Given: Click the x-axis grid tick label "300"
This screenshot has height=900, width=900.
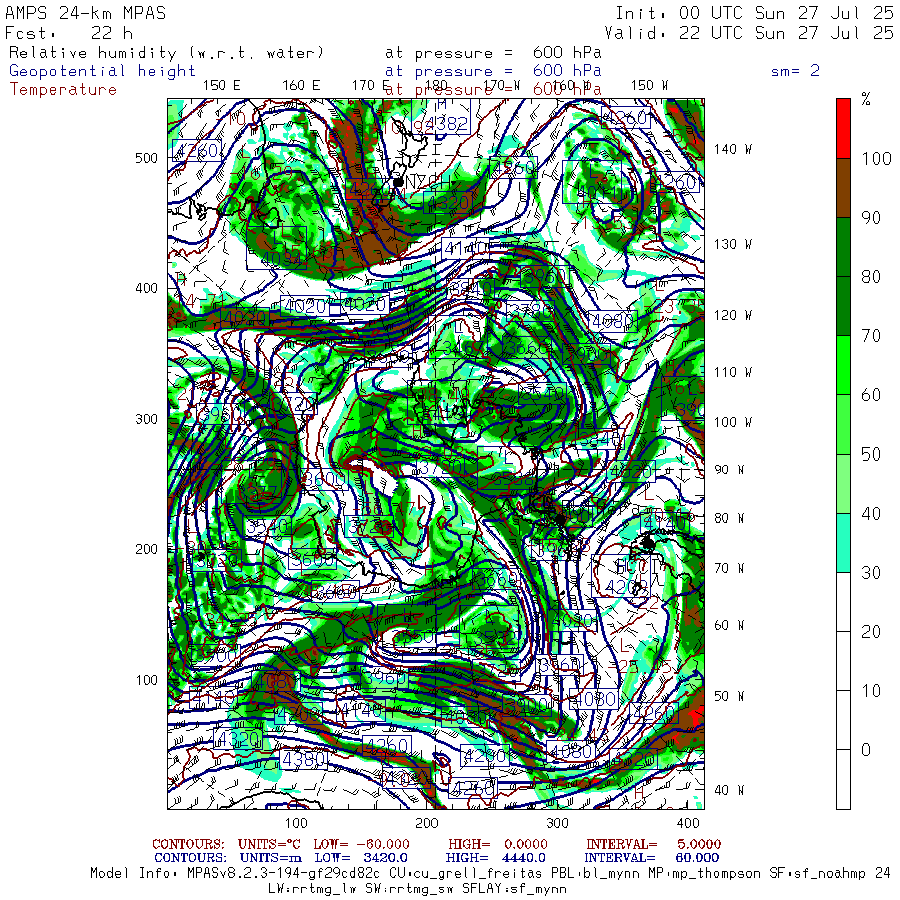Looking at the screenshot, I should (x=557, y=824).
